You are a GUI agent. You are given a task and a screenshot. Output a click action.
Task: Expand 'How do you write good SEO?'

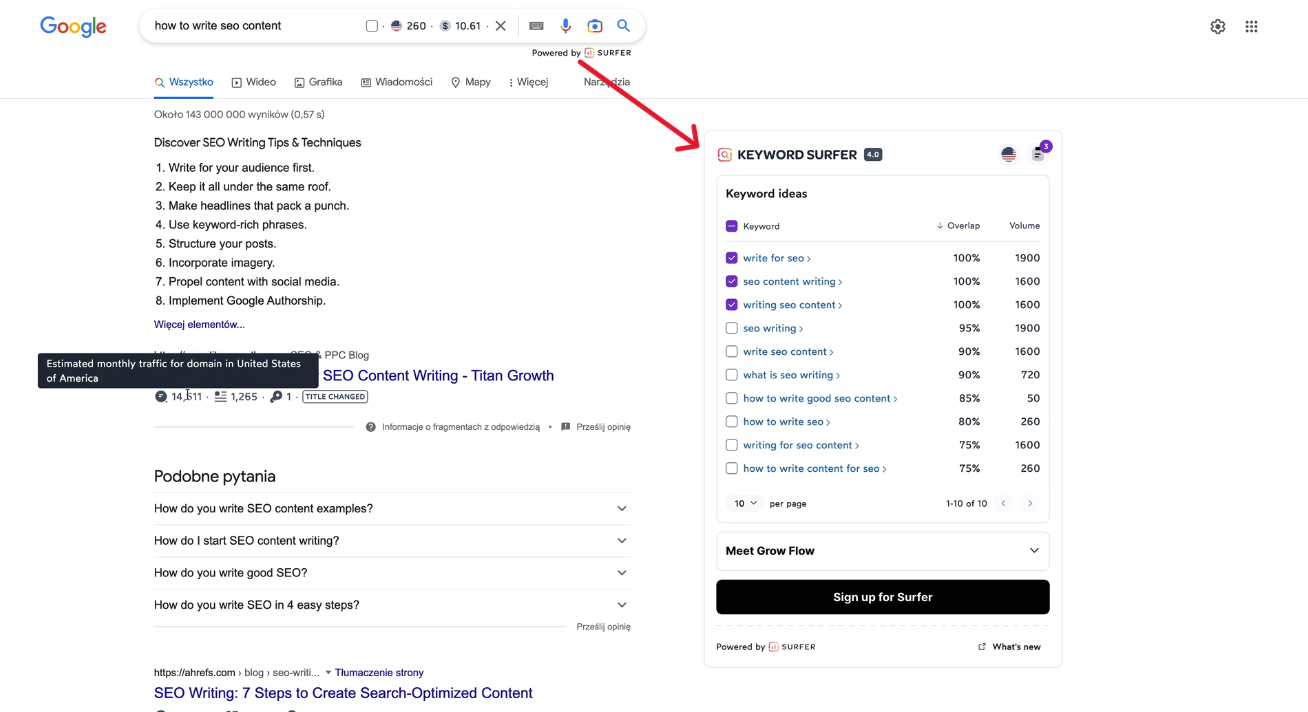pyautogui.click(x=392, y=572)
